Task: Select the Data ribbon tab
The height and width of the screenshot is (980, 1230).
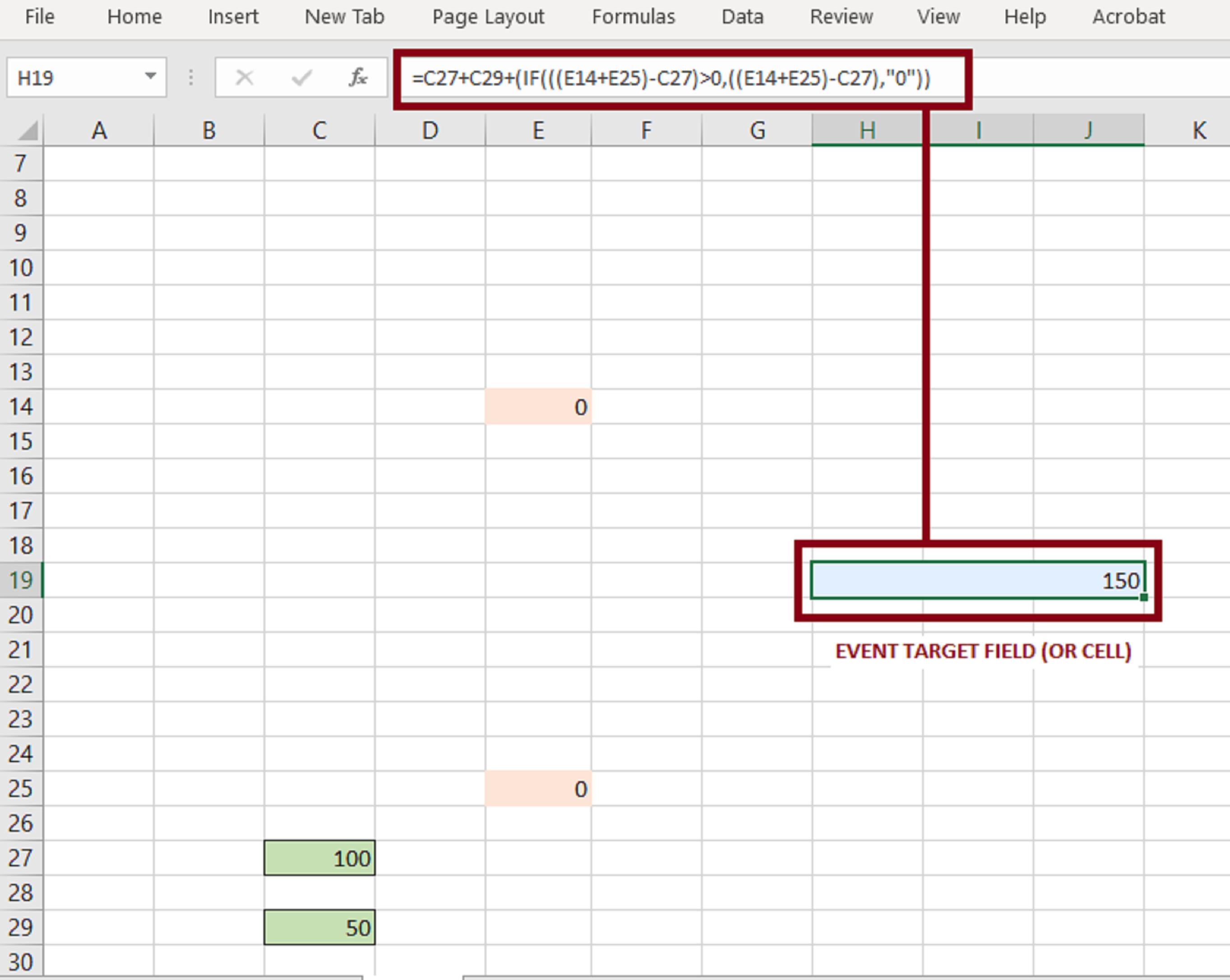Action: (x=742, y=17)
